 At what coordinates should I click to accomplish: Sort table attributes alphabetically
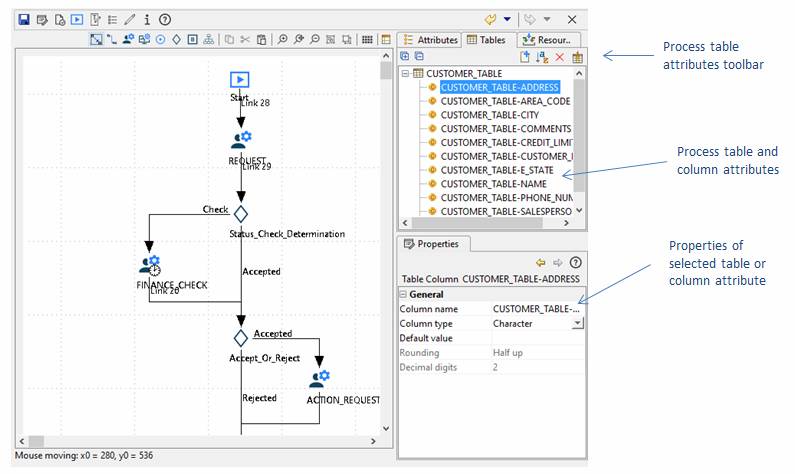543,58
